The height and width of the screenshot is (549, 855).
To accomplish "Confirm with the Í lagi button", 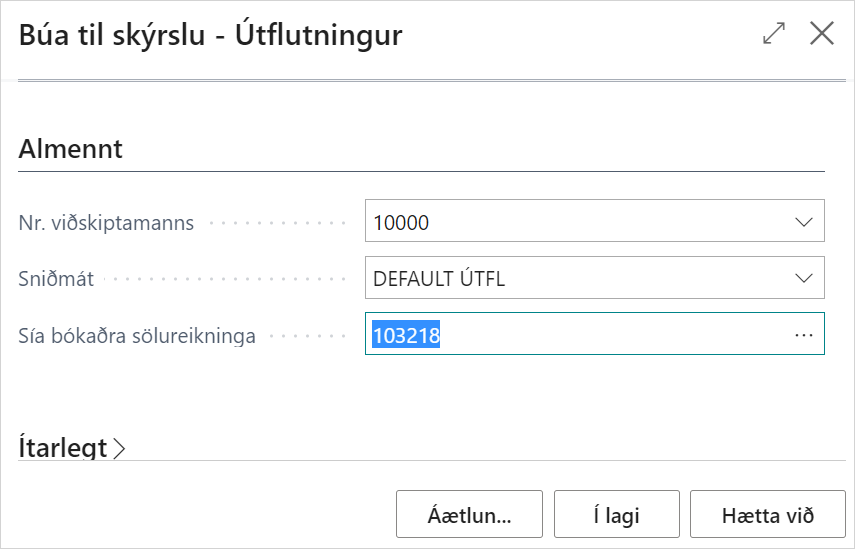I will point(616,516).
